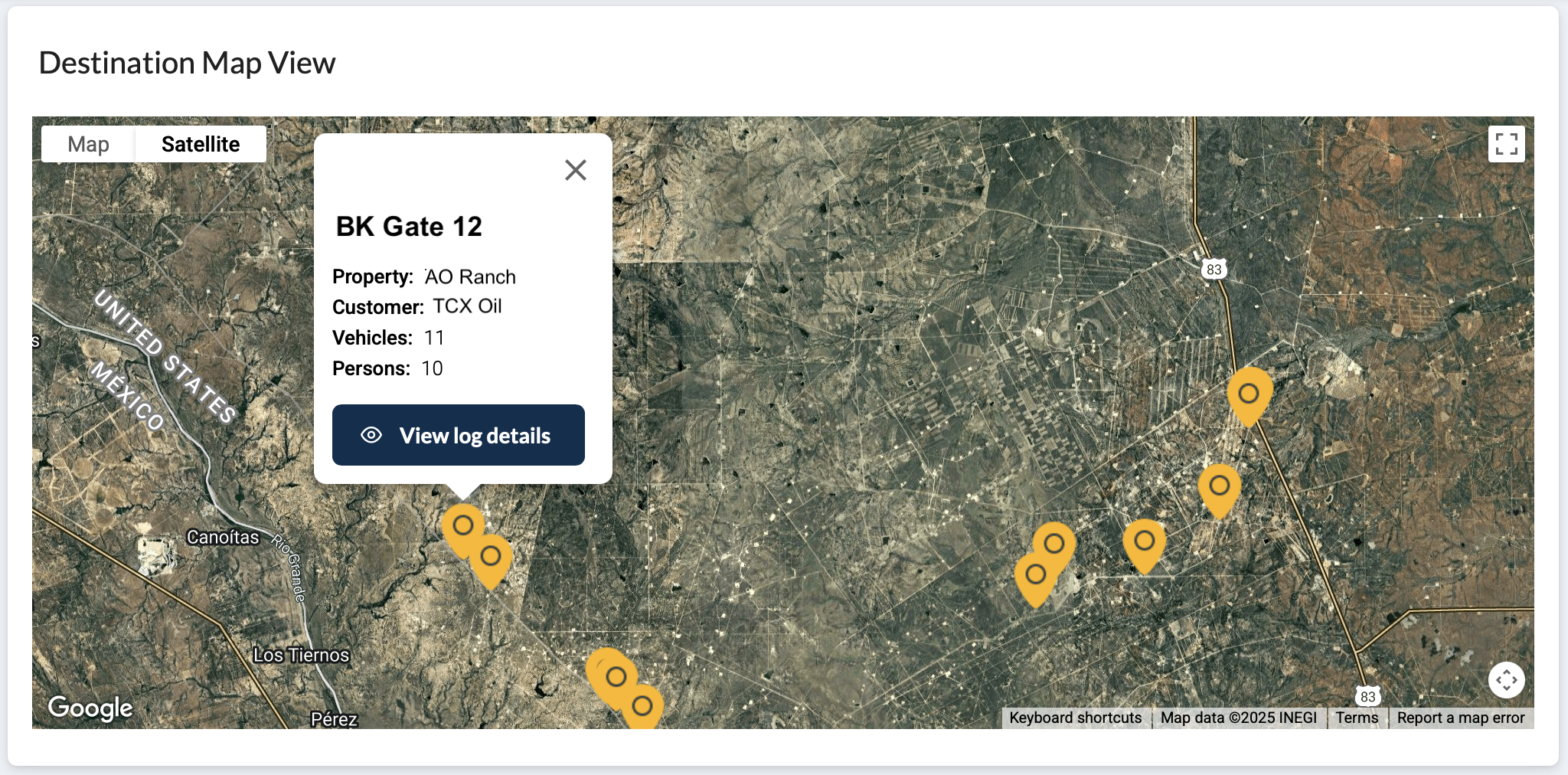Viewport: 1568px width, 775px height.
Task: Click the pin cut off at map bottom edge
Action: tap(643, 706)
